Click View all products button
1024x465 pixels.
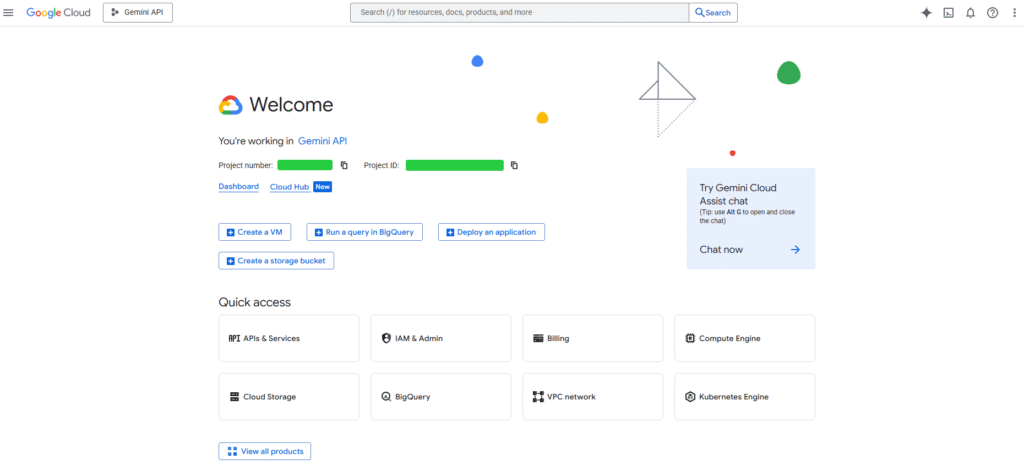(x=264, y=451)
